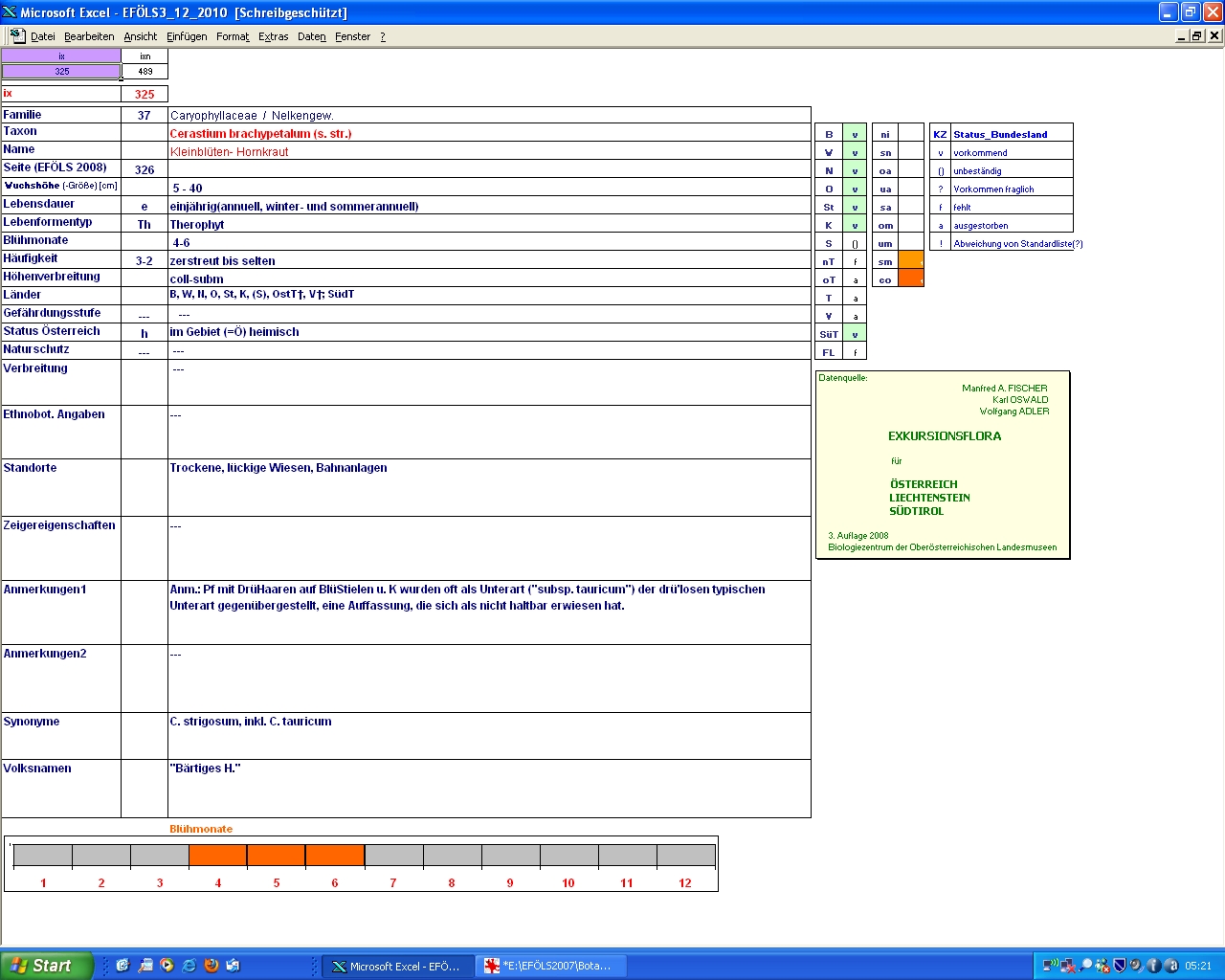Open the Einfügen menu
Image resolution: width=1225 pixels, height=980 pixels.
pyautogui.click(x=187, y=36)
